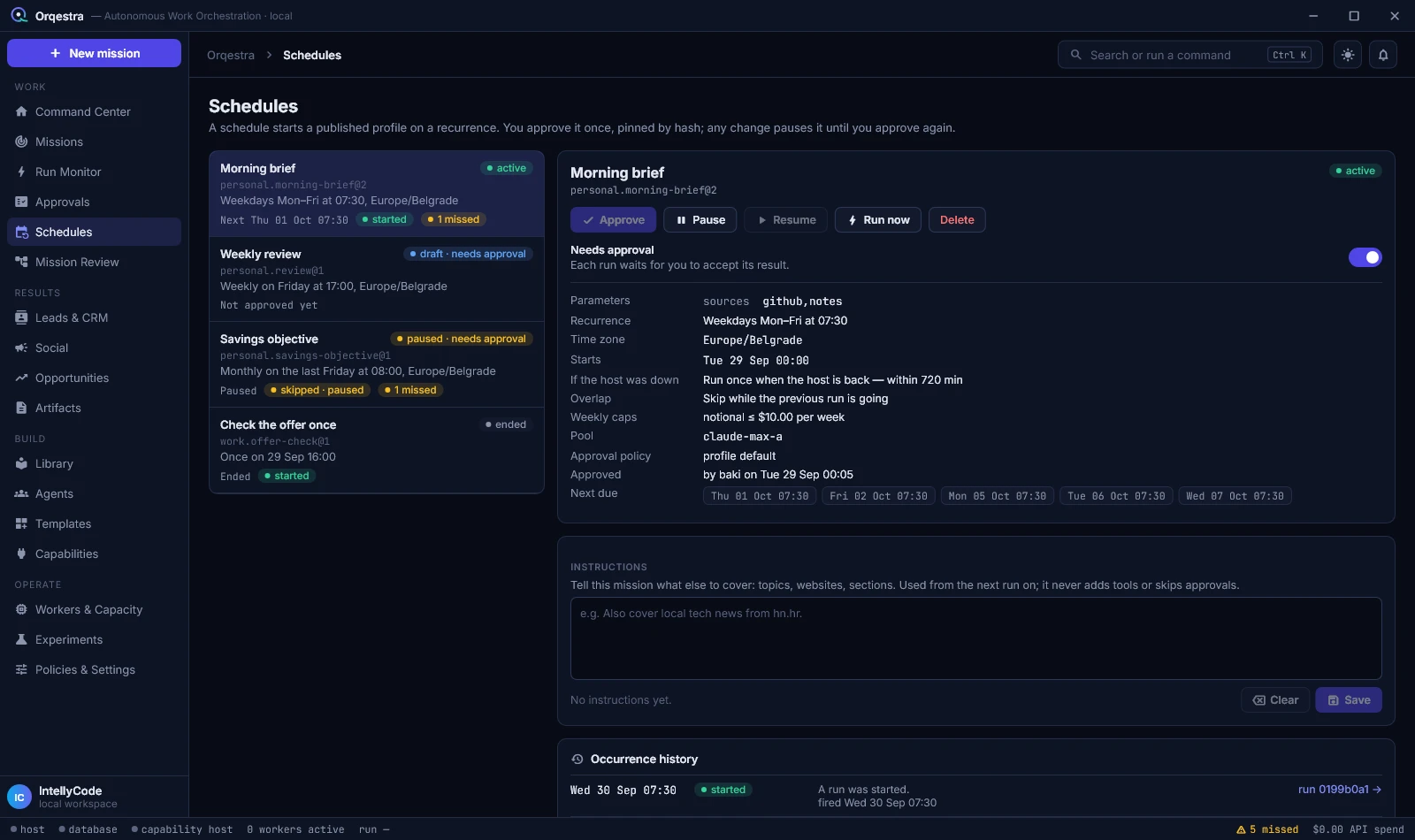Image resolution: width=1415 pixels, height=840 pixels.
Task: Open run 0199b0a1 link
Action: [1339, 790]
